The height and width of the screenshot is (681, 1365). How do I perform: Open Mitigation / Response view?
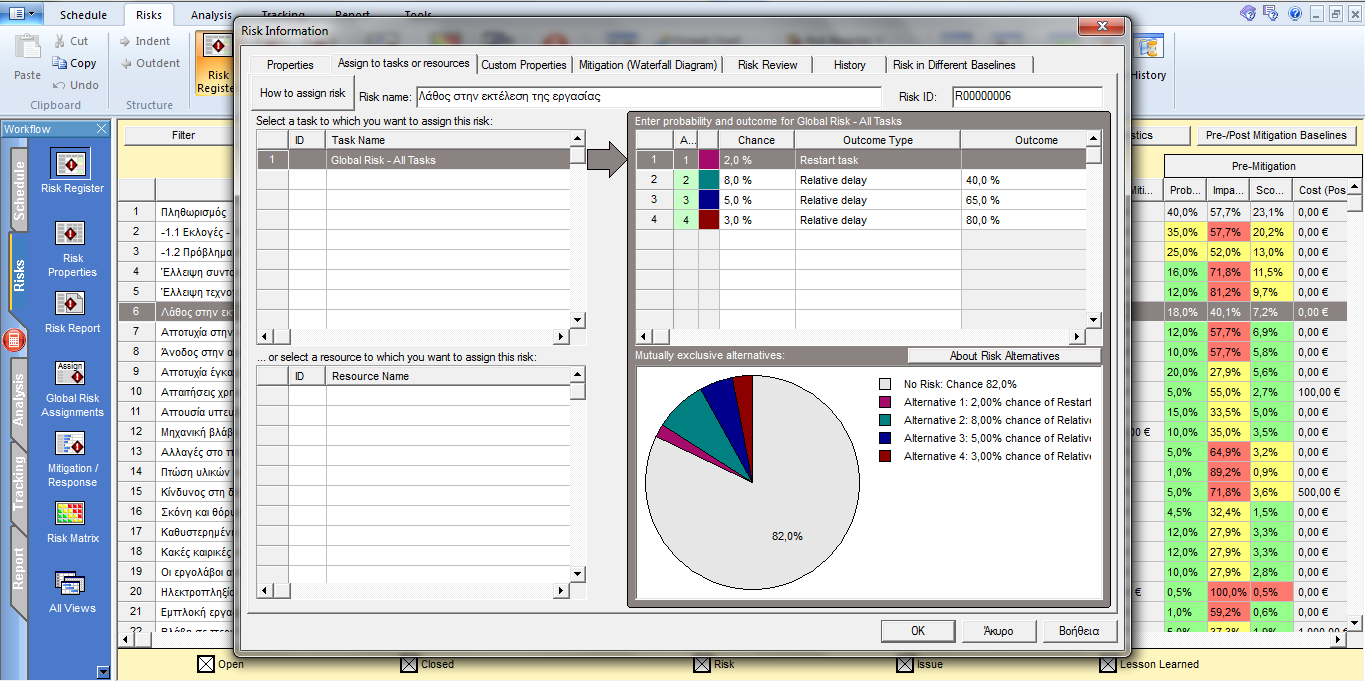[x=70, y=444]
